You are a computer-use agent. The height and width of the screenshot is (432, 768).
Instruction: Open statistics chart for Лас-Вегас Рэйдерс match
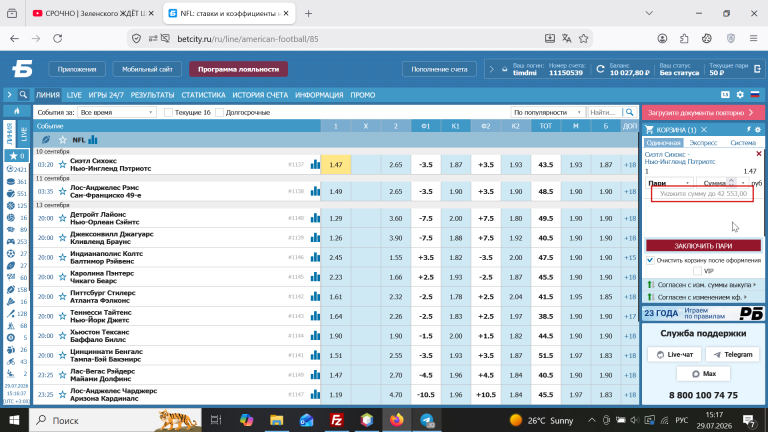click(x=315, y=375)
